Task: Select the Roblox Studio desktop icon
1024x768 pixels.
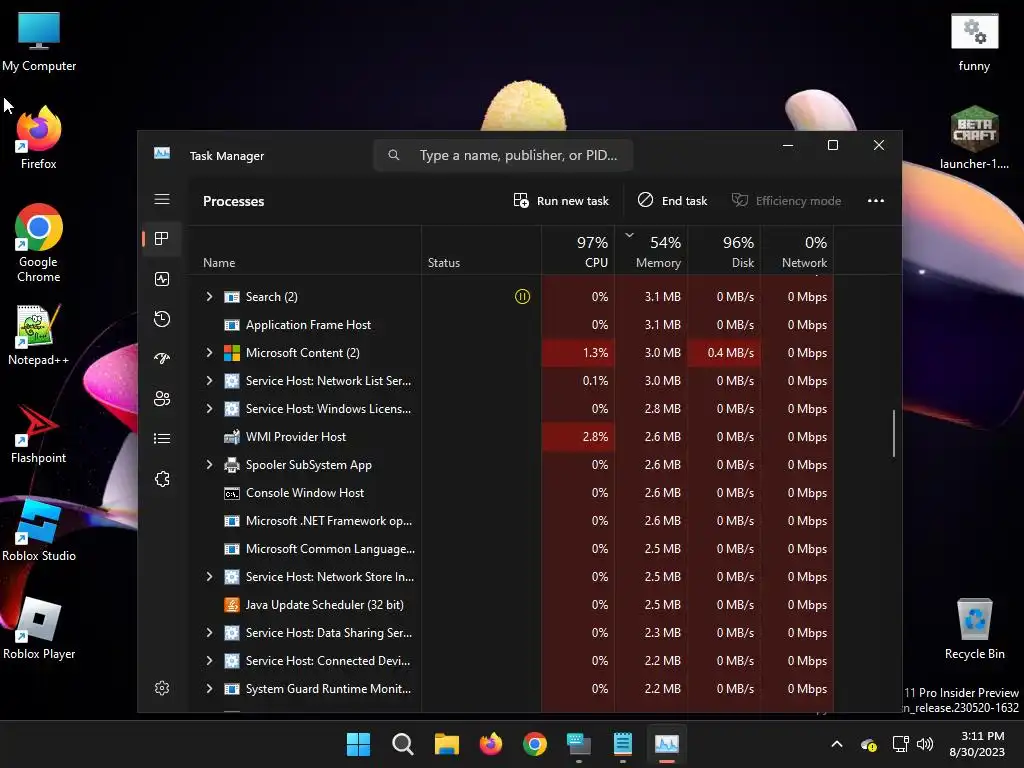Action: (x=39, y=532)
